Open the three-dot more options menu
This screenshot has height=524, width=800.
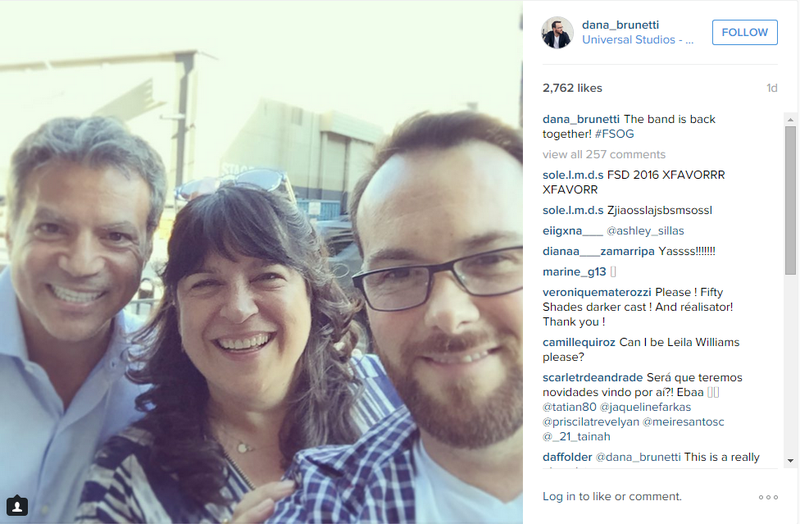click(x=768, y=497)
